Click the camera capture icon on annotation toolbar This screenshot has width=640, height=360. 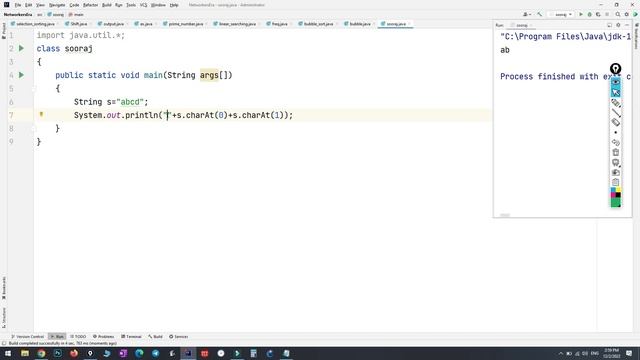[x=616, y=172]
